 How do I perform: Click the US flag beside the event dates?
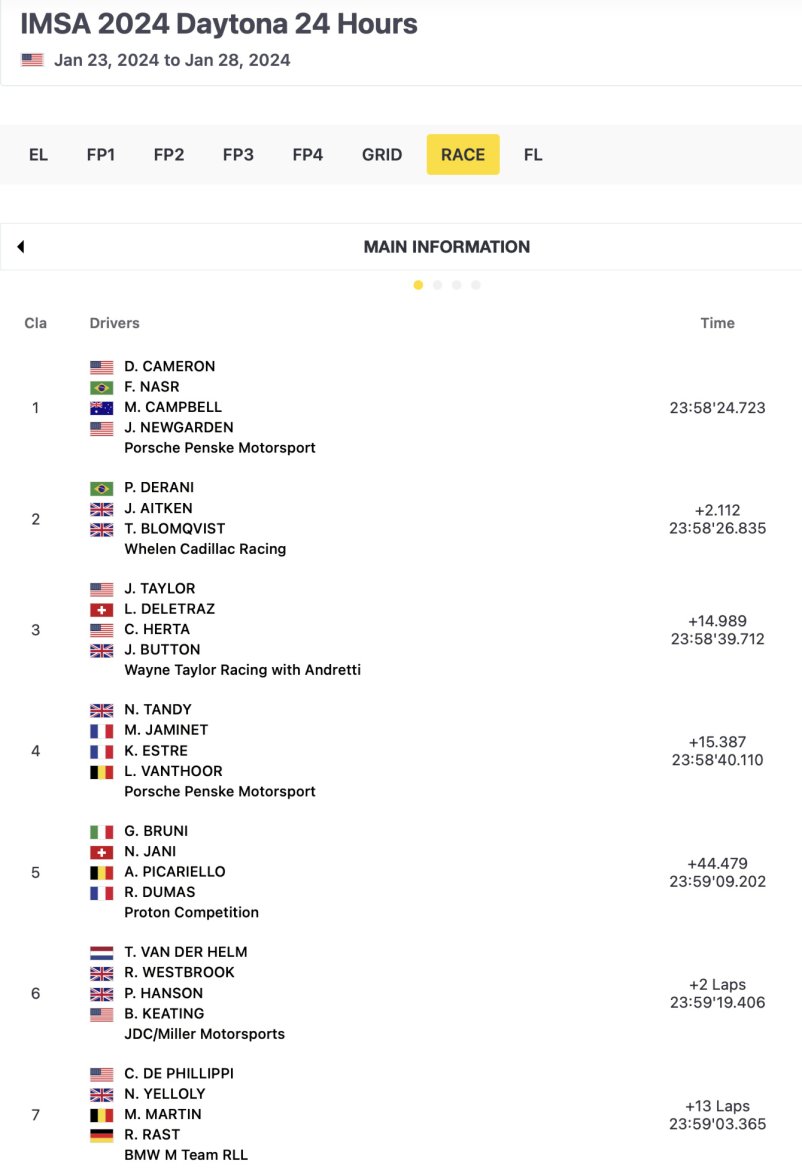(30, 59)
